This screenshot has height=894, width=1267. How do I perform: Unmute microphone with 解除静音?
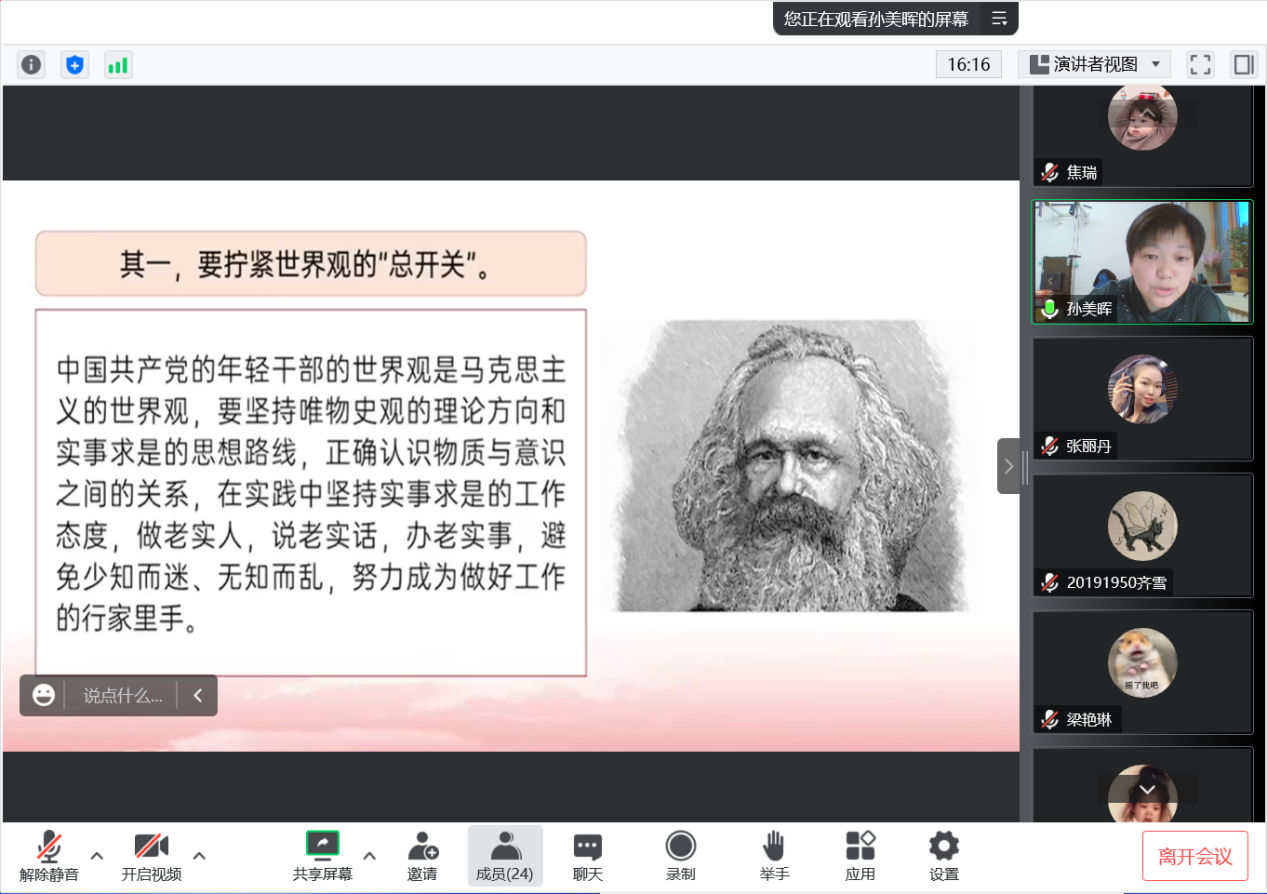pos(48,856)
